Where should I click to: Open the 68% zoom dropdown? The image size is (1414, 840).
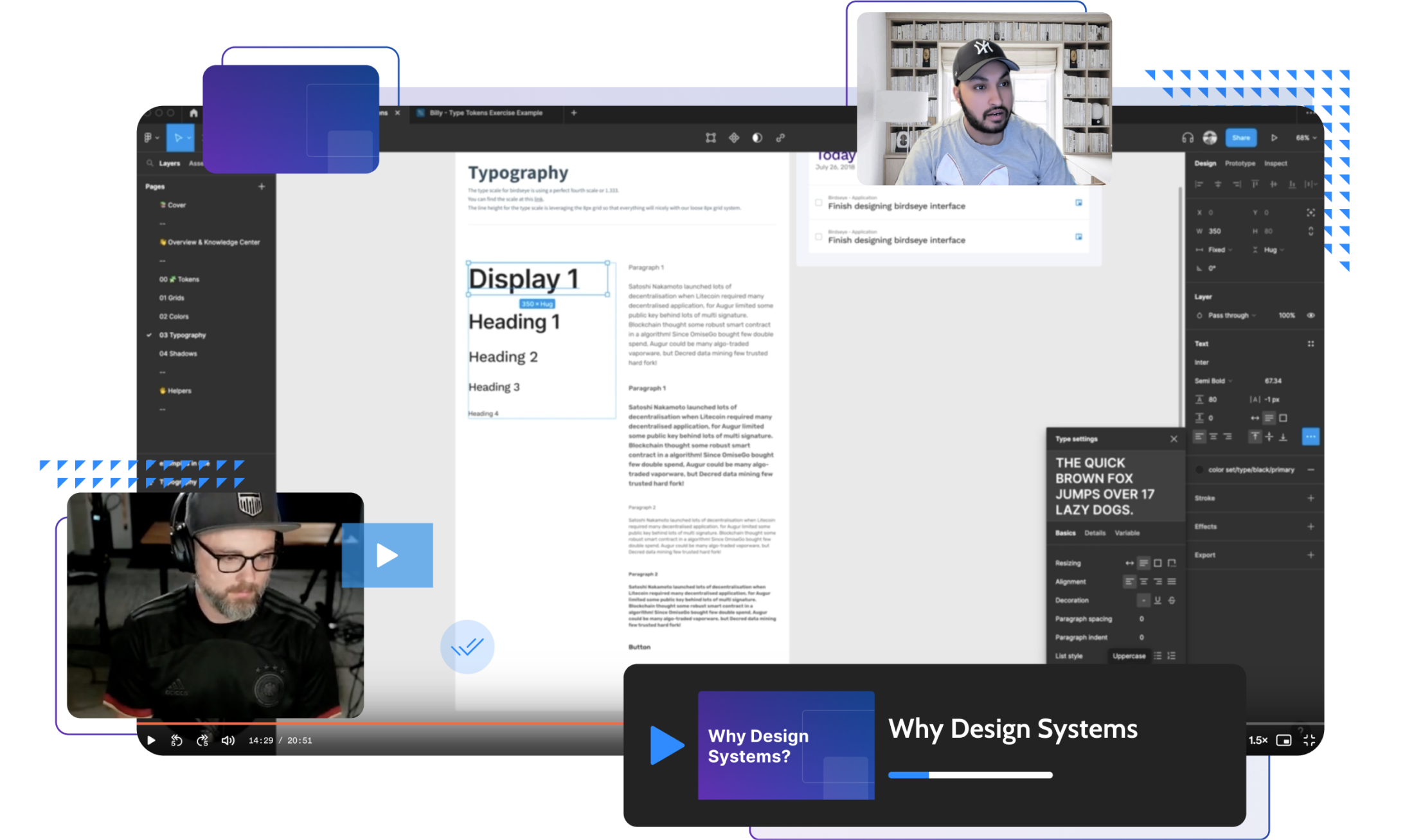1306,138
